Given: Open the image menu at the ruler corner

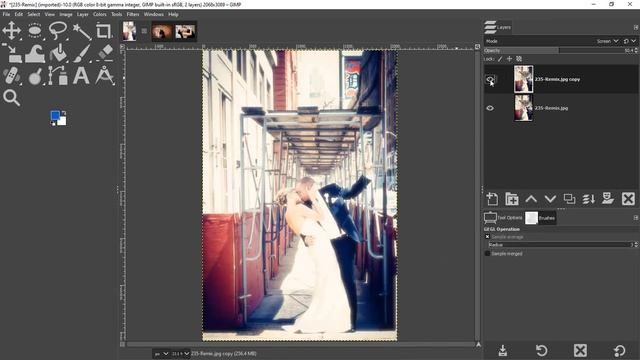Looking at the screenshot, I should (x=122, y=47).
